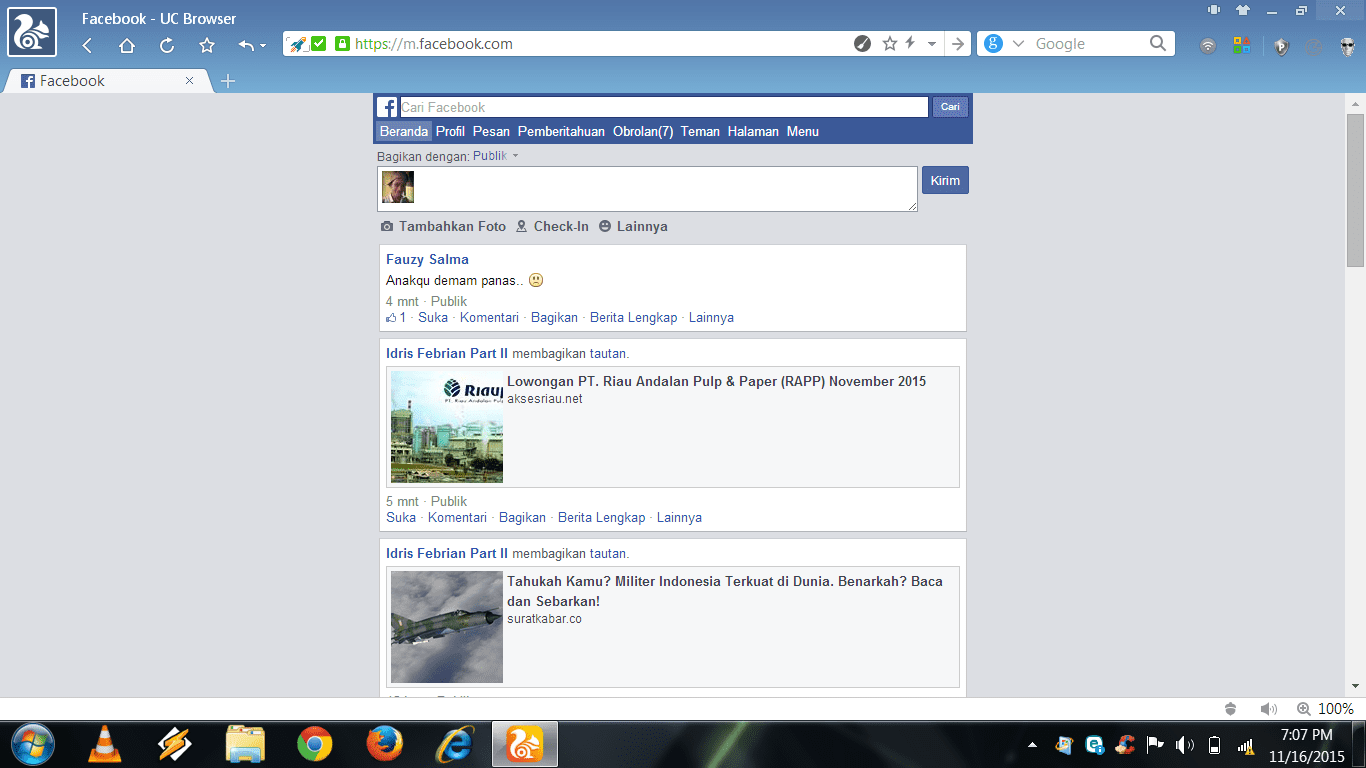The image size is (1366, 768).
Task: Click the title bar icon left of the t-shirt
Action: tap(1214, 10)
